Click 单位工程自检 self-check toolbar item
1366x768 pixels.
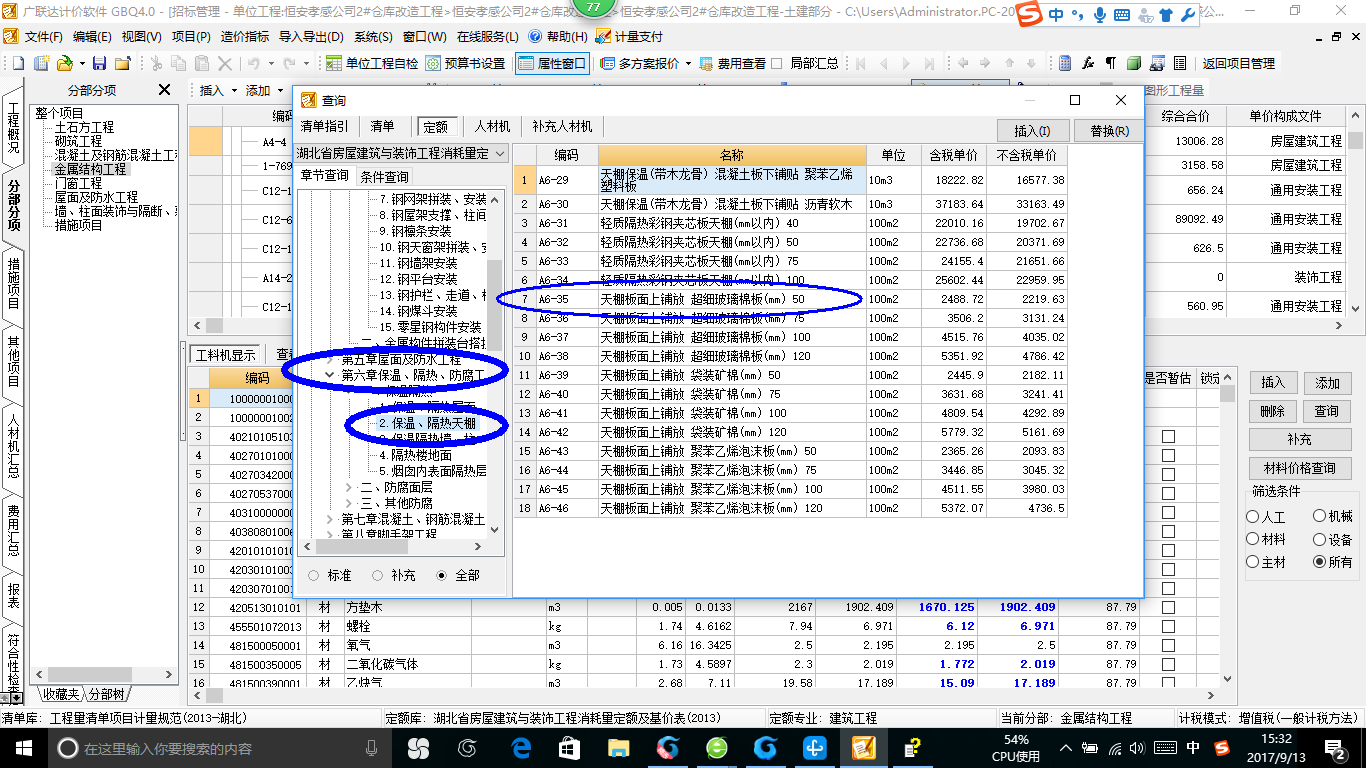click(372, 63)
